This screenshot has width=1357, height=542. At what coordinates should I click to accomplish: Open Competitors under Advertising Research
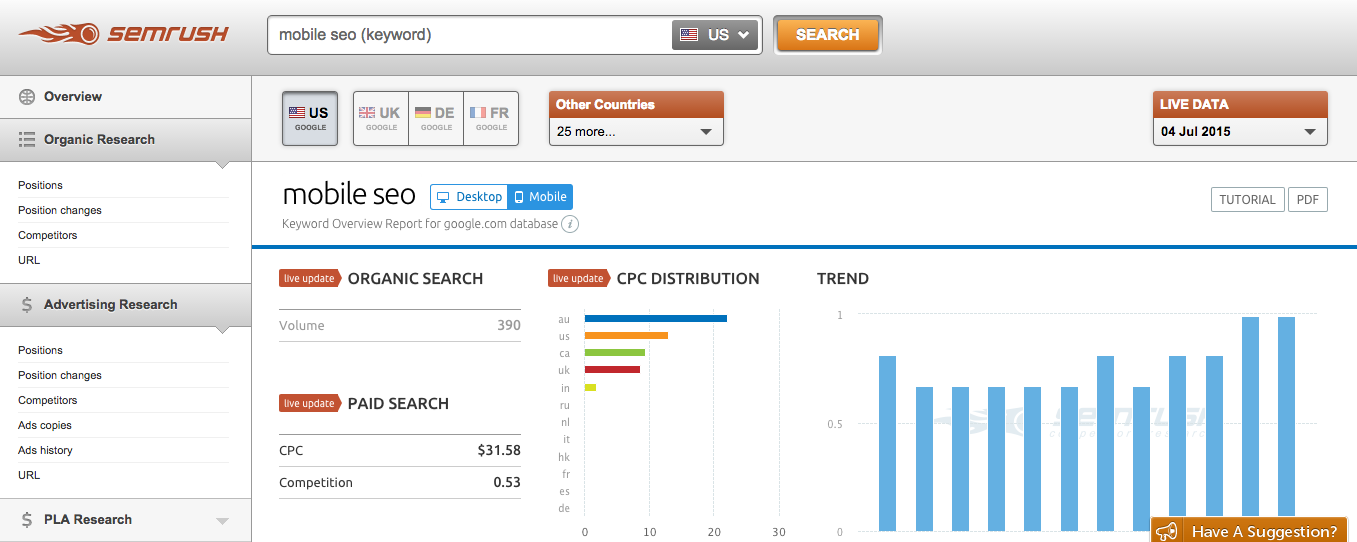click(x=47, y=400)
